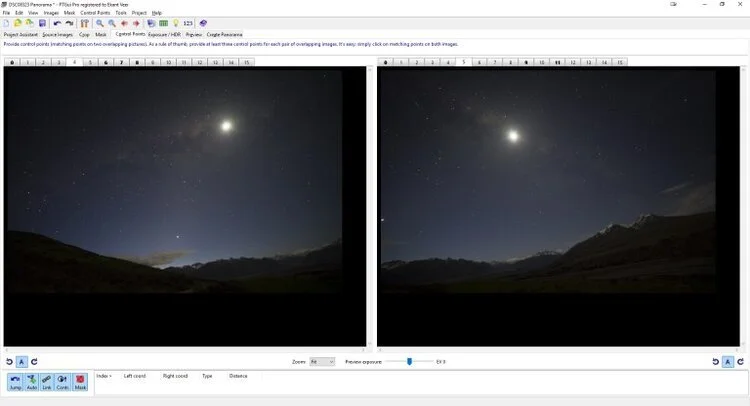Rotate left image counterclockwise
Image resolution: width=750 pixels, height=406 pixels.
tap(9, 362)
